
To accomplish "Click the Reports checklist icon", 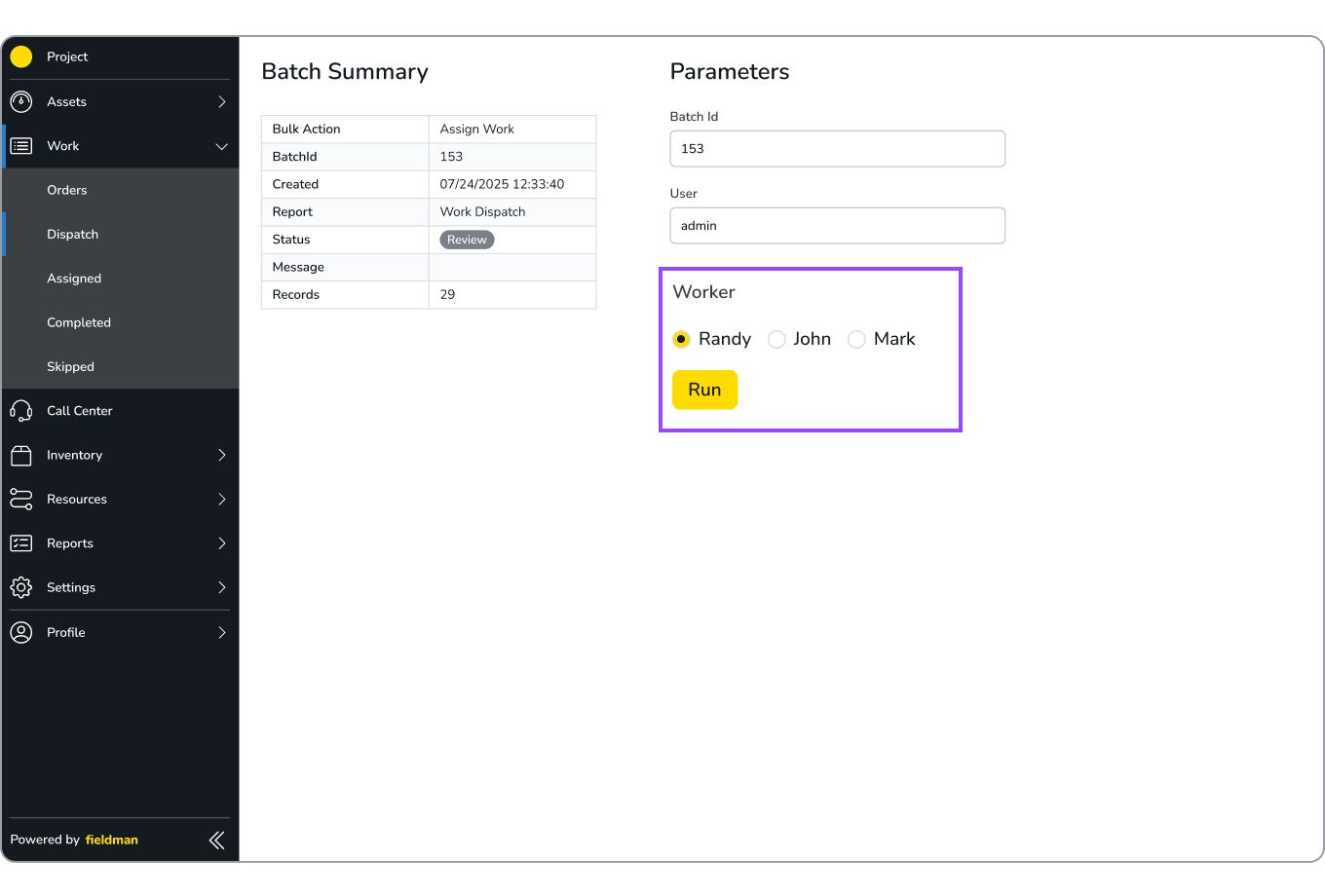I will (20, 543).
